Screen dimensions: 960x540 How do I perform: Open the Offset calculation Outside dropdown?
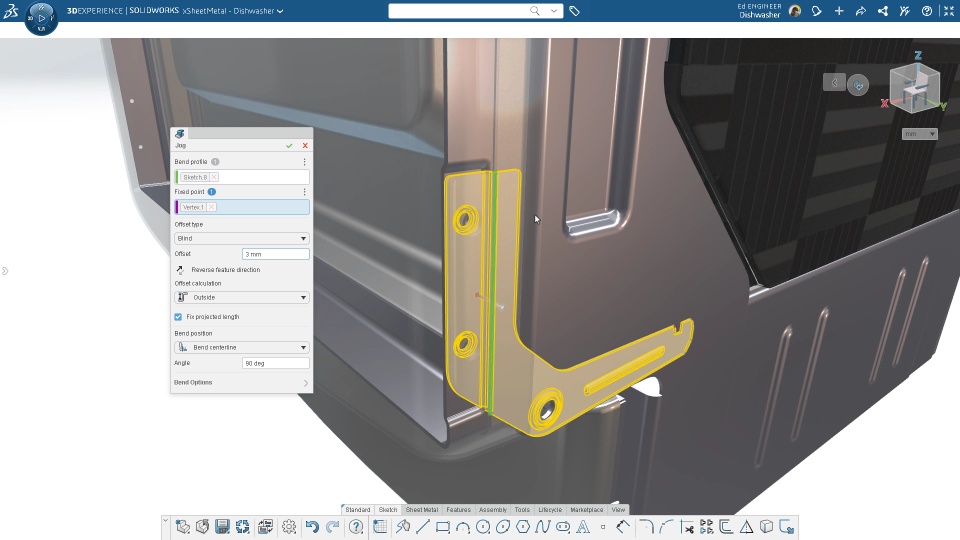tap(242, 298)
